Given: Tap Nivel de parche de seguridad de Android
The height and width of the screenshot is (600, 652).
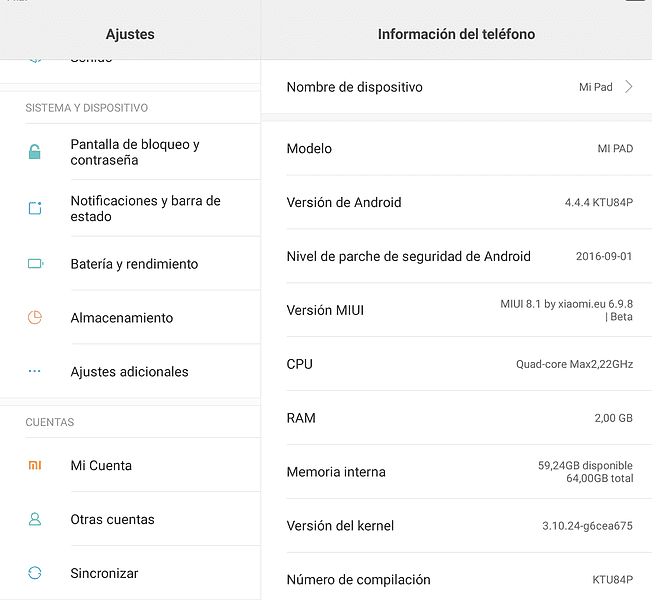Looking at the screenshot, I should point(408,257).
